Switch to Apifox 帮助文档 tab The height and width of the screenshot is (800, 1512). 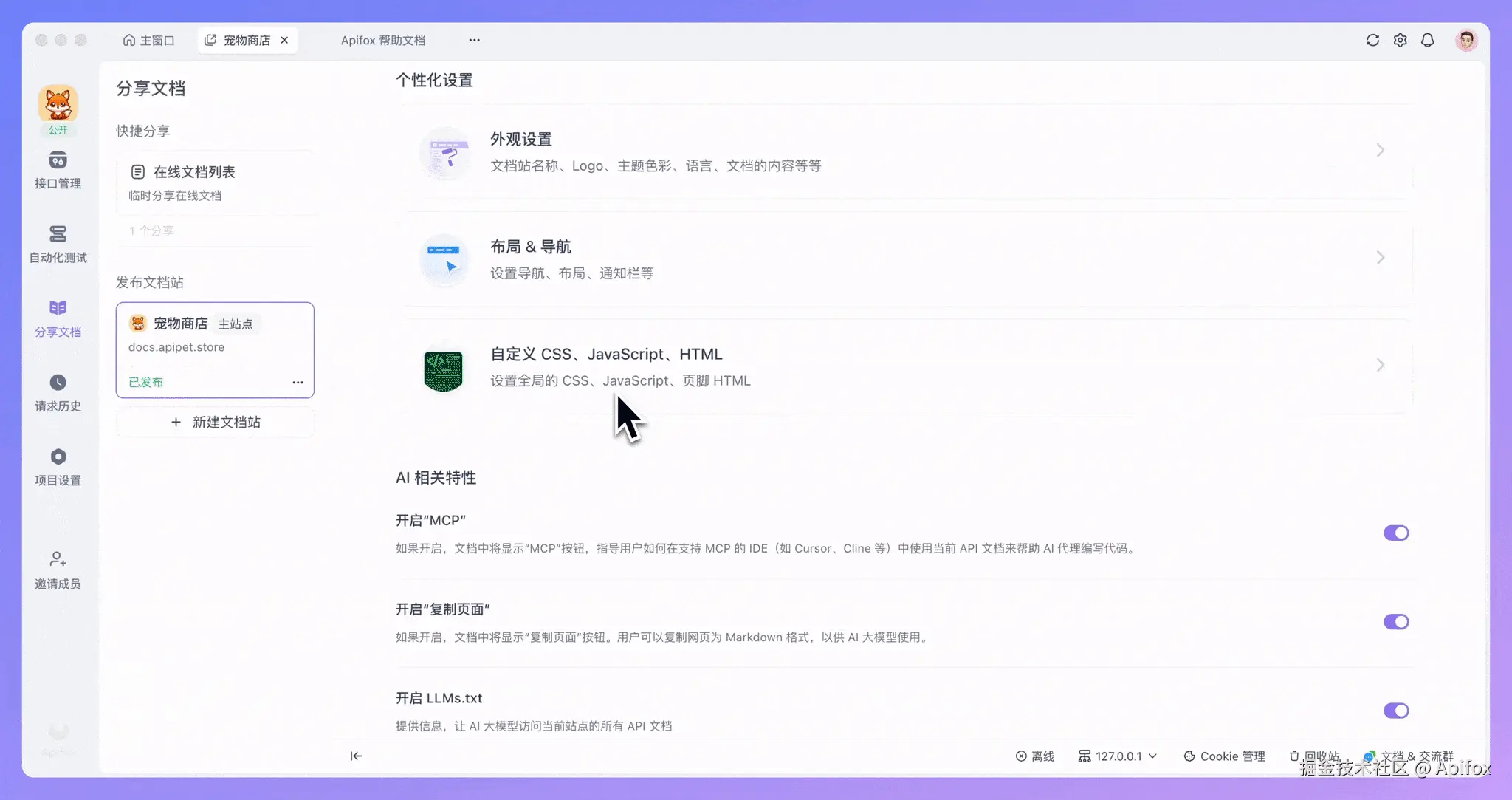[383, 40]
